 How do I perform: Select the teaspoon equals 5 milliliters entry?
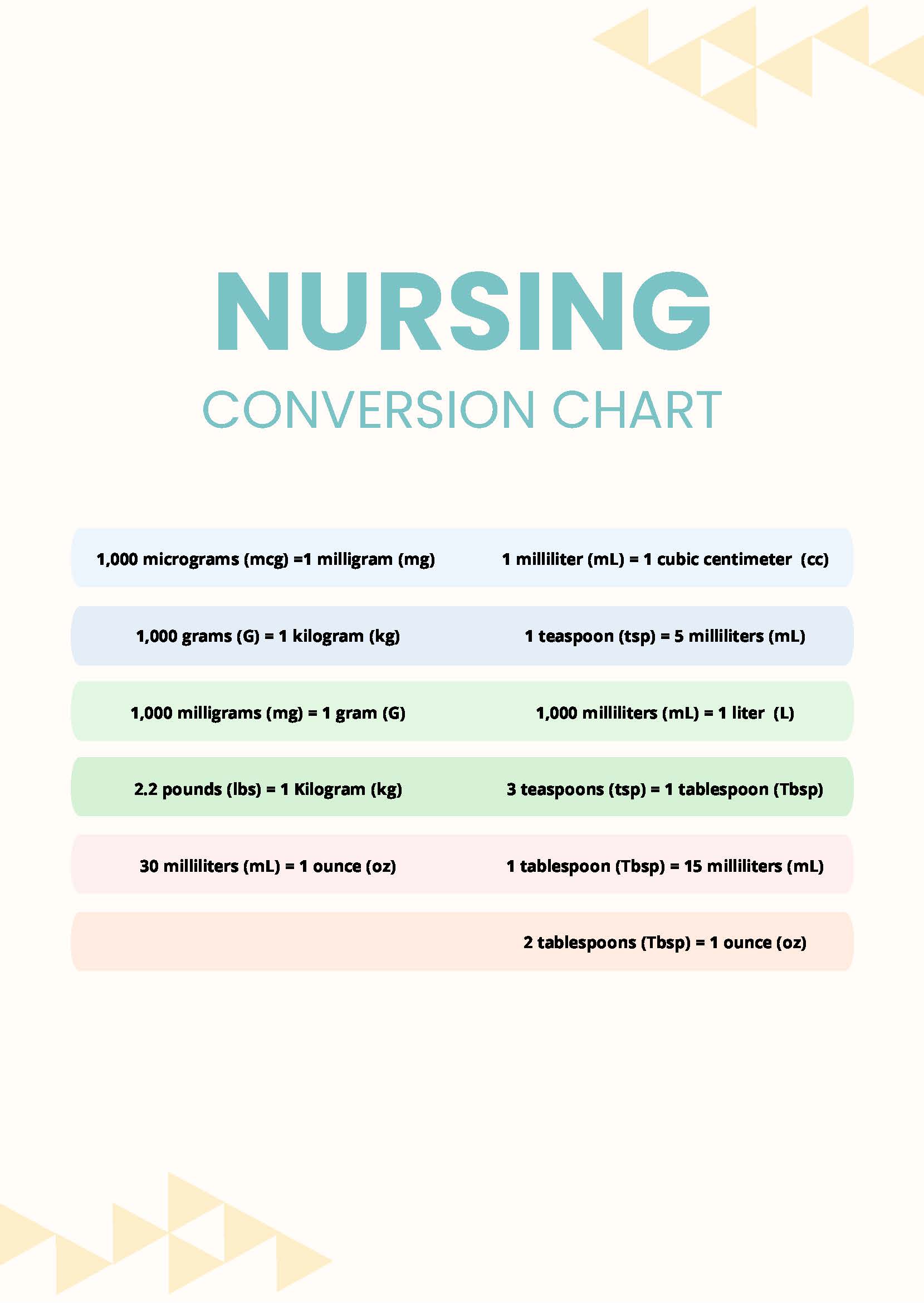[665, 636]
